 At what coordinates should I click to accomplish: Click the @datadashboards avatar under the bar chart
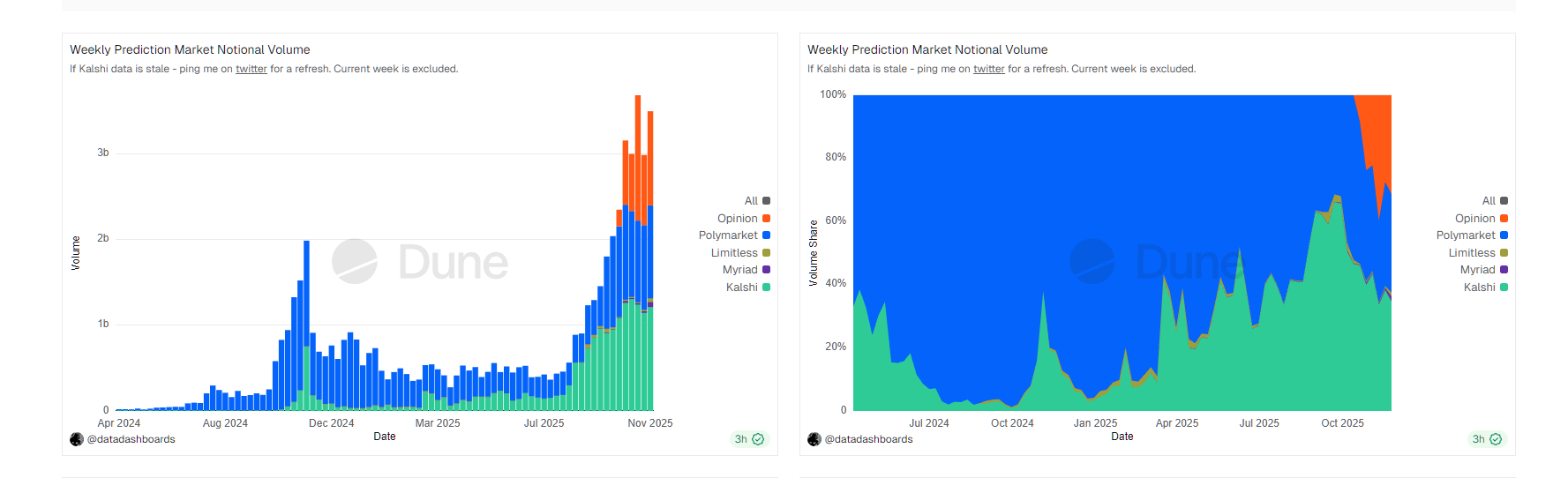[77, 439]
